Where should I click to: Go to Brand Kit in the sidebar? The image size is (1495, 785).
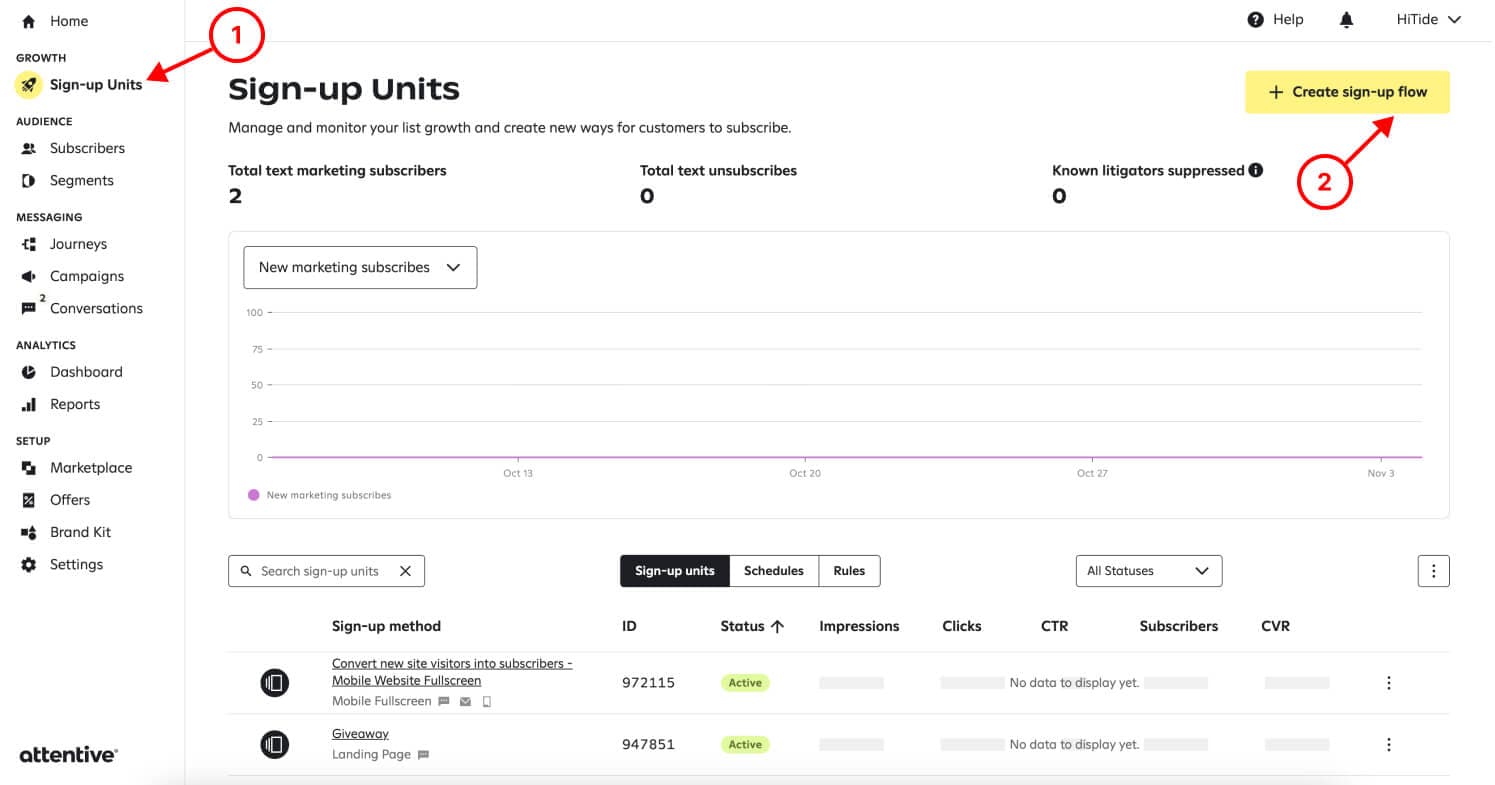click(80, 532)
